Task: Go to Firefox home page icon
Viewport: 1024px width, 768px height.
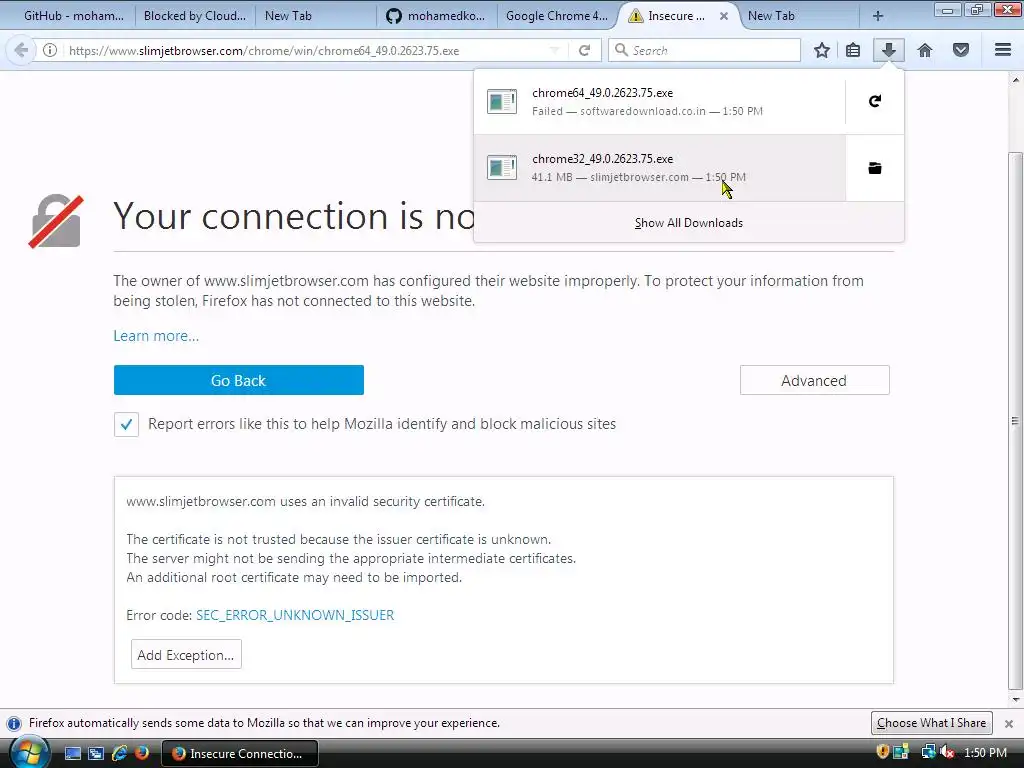Action: point(925,50)
